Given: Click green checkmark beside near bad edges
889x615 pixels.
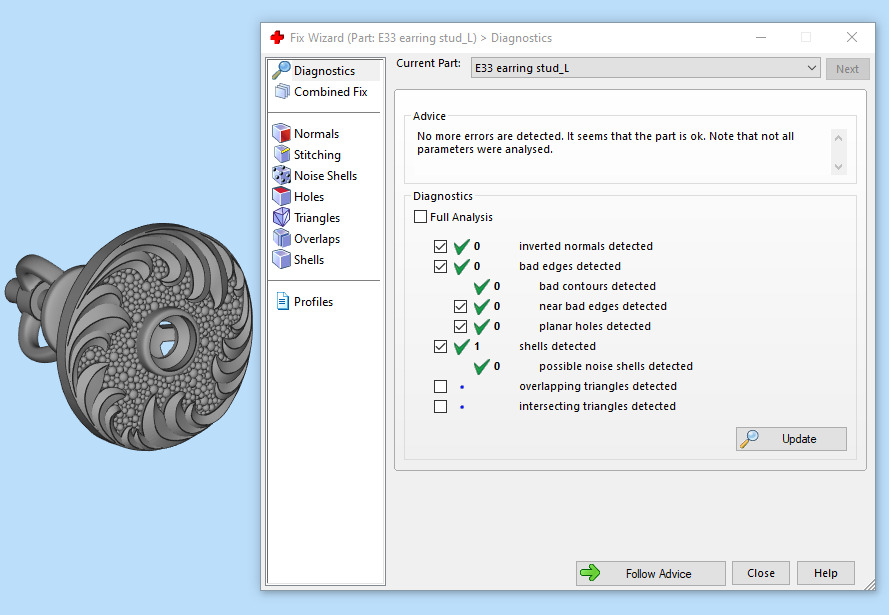Looking at the screenshot, I should point(481,307).
